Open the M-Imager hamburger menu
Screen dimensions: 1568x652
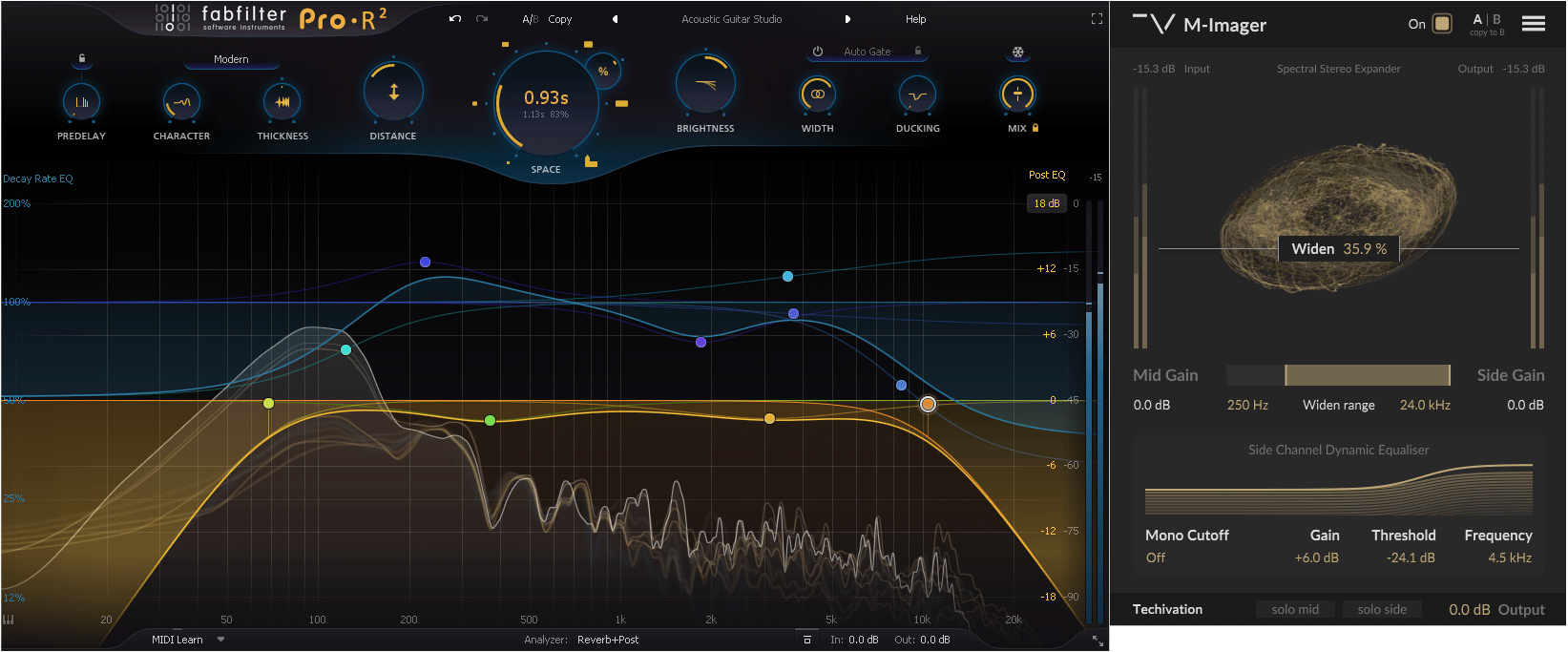click(x=1534, y=24)
